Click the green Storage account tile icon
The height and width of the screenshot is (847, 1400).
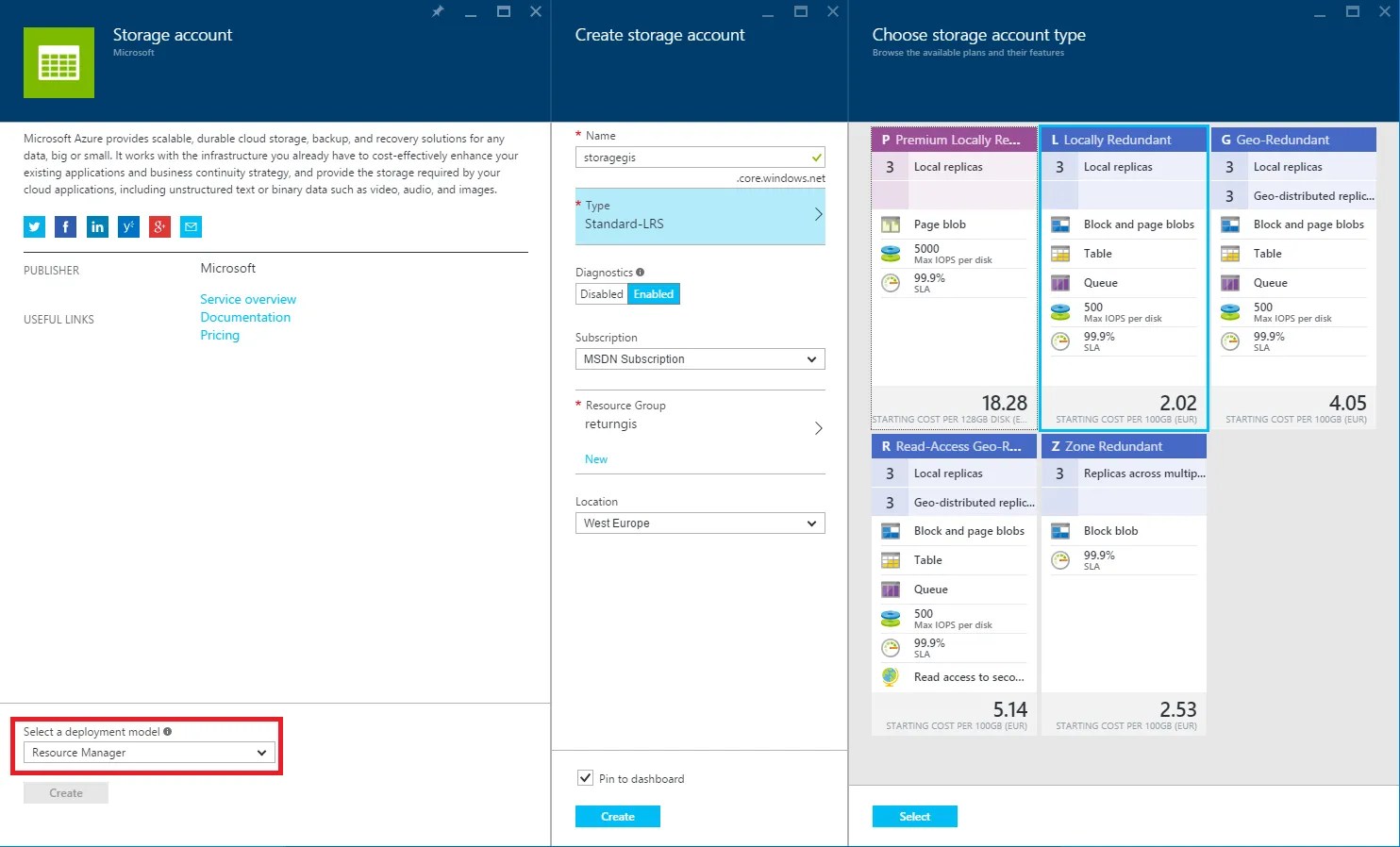(x=58, y=62)
